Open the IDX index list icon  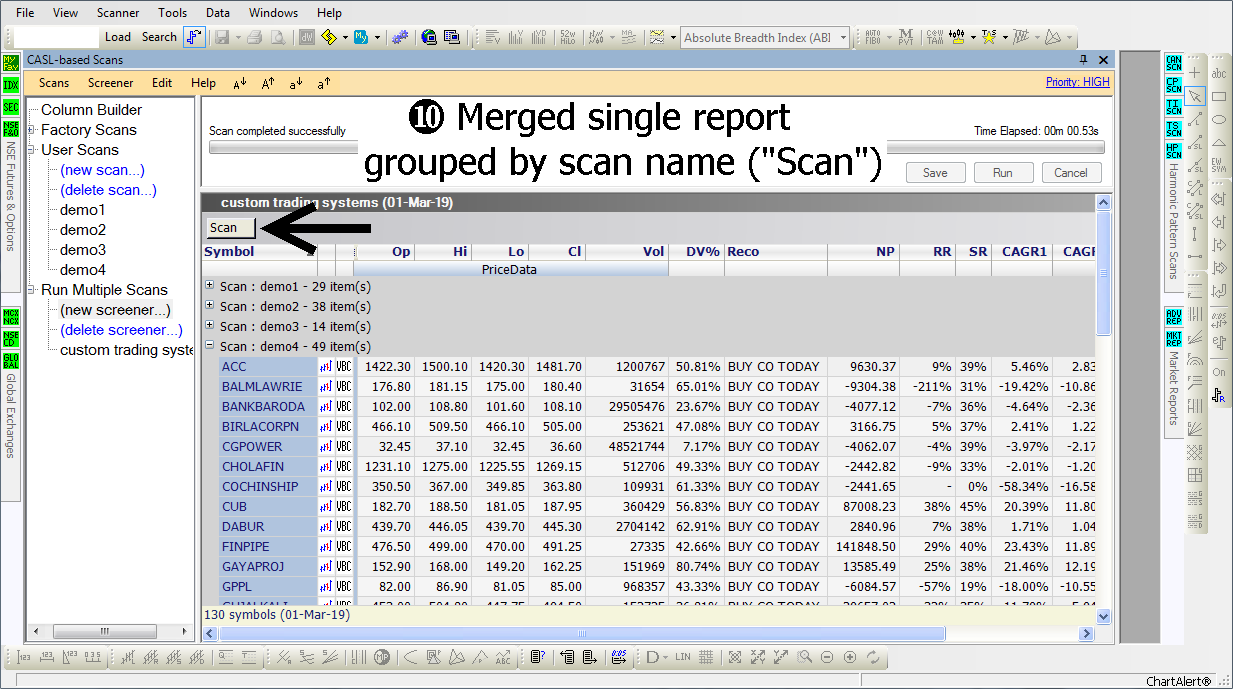click(11, 85)
